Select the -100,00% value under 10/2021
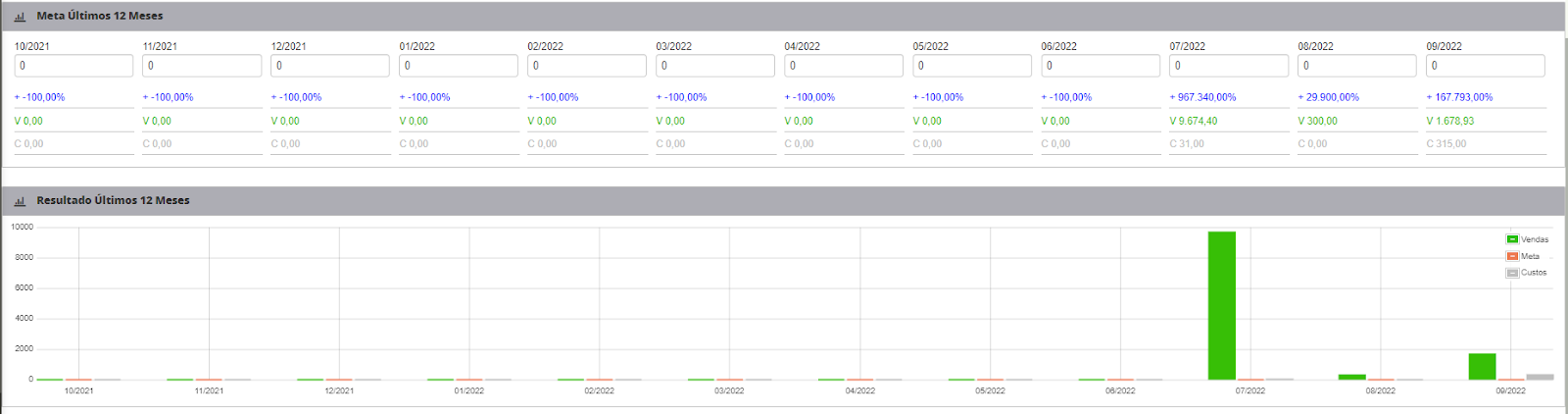The height and width of the screenshot is (414, 1568). coord(39,97)
